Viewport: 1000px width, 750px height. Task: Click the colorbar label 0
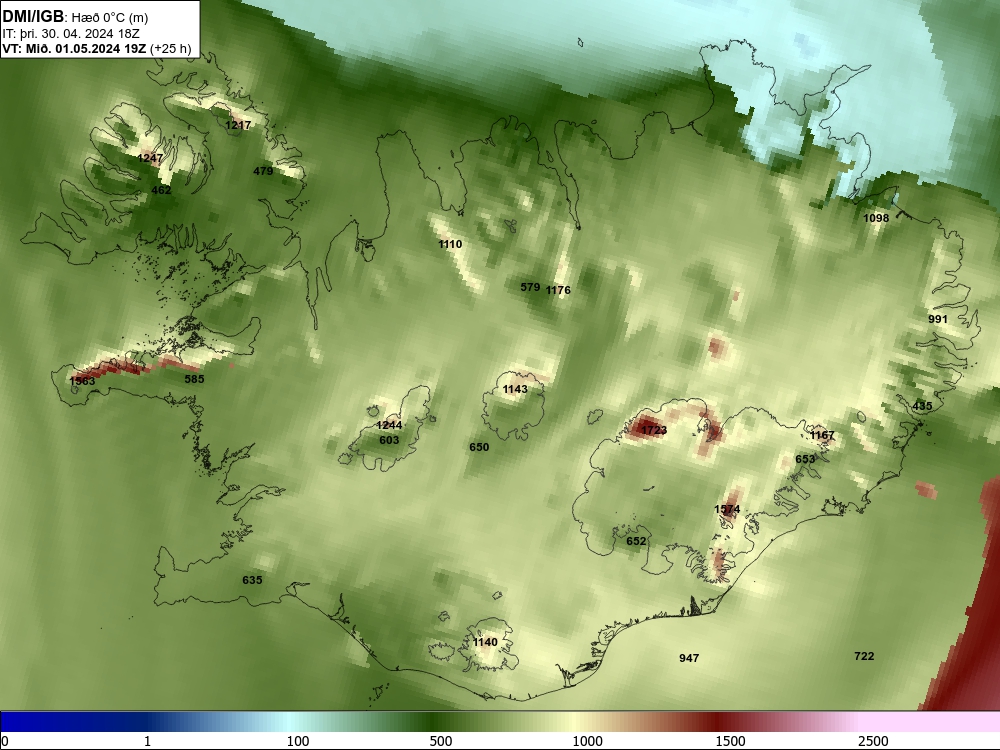tap(5, 741)
